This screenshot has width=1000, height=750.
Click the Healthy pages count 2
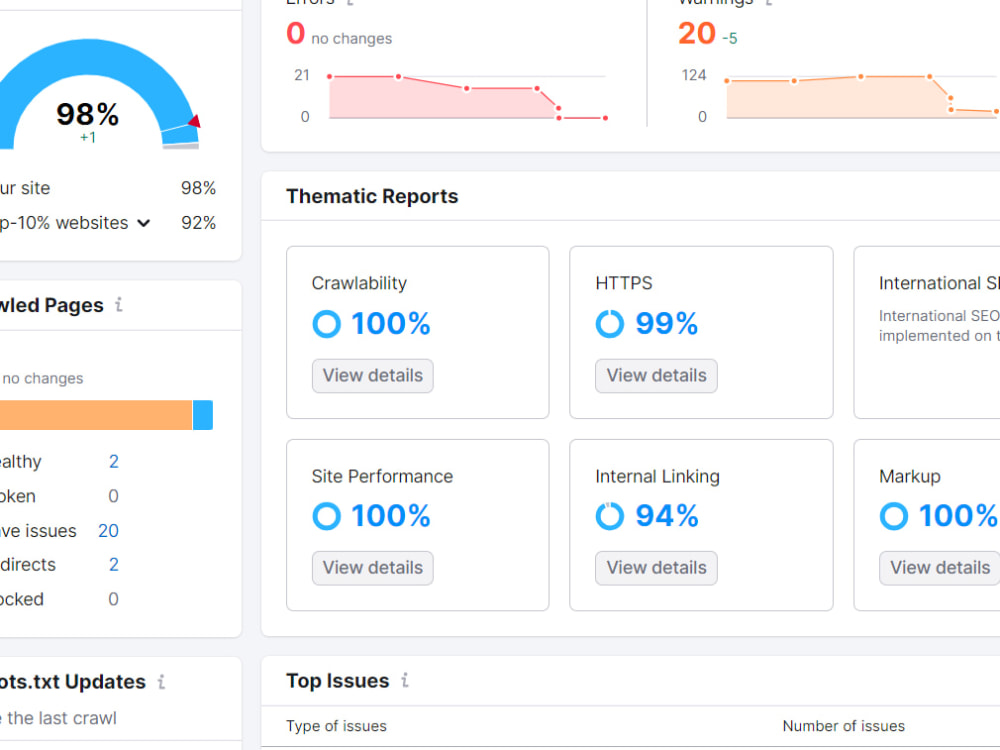click(114, 461)
